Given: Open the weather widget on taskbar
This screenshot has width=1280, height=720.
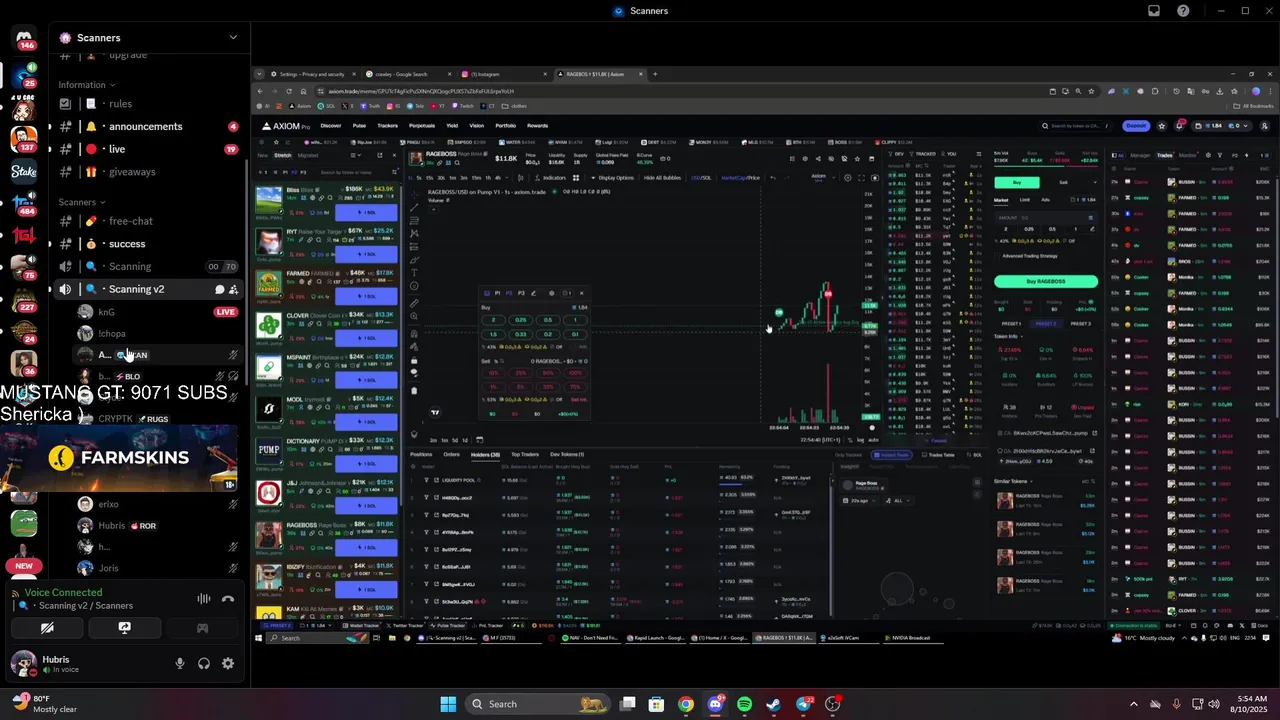Looking at the screenshot, I should pyautogui.click(x=45, y=704).
